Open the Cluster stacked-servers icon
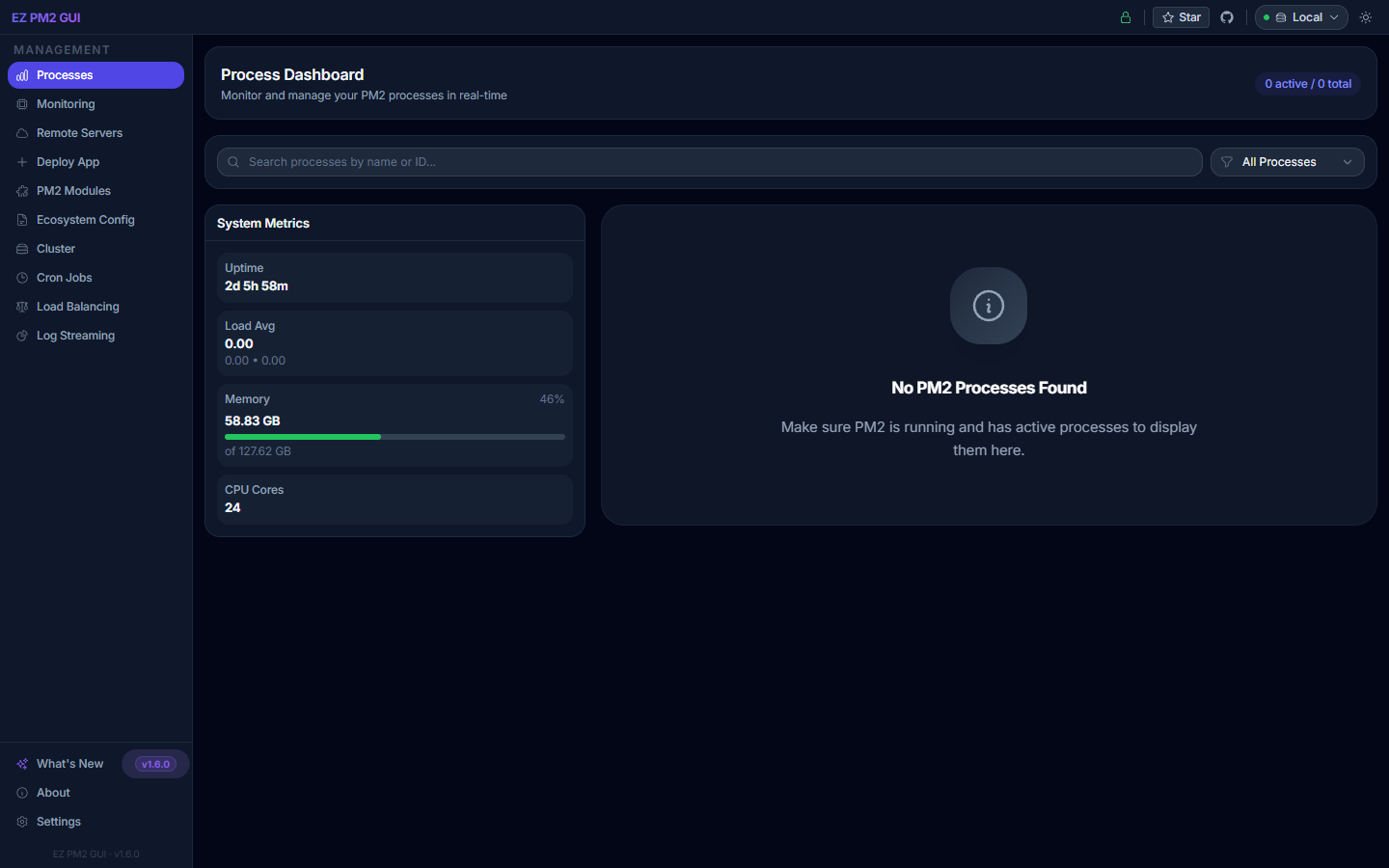The width and height of the screenshot is (1389, 868). (22, 248)
